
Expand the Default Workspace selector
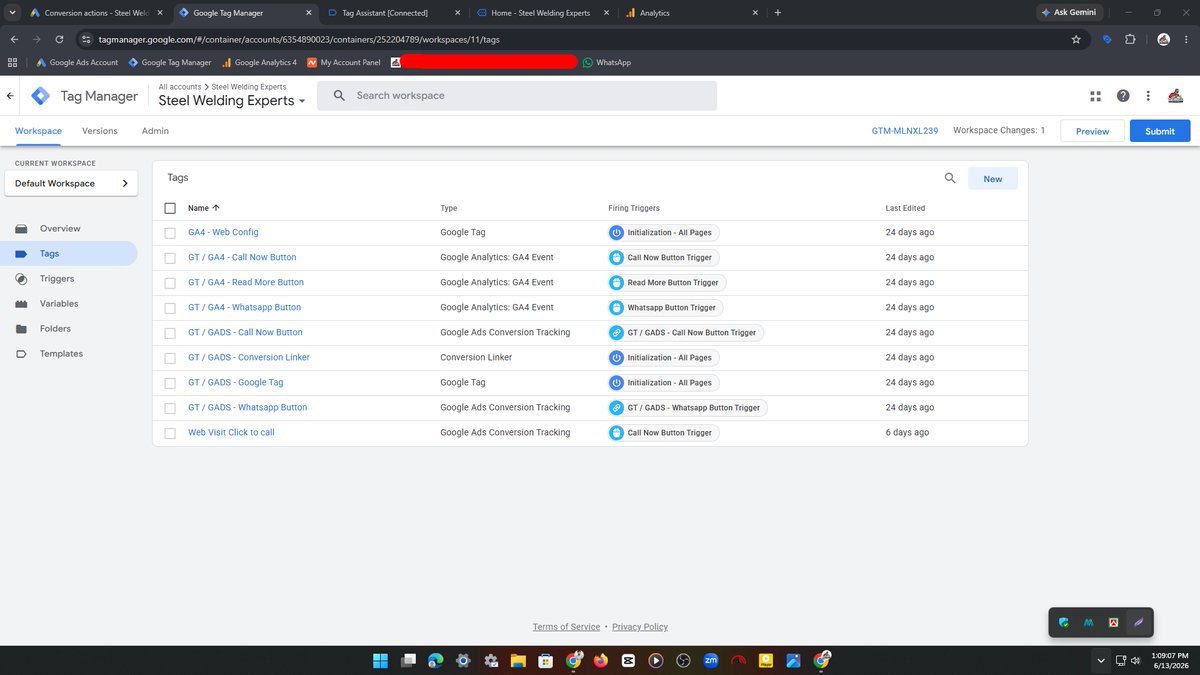click(71, 183)
